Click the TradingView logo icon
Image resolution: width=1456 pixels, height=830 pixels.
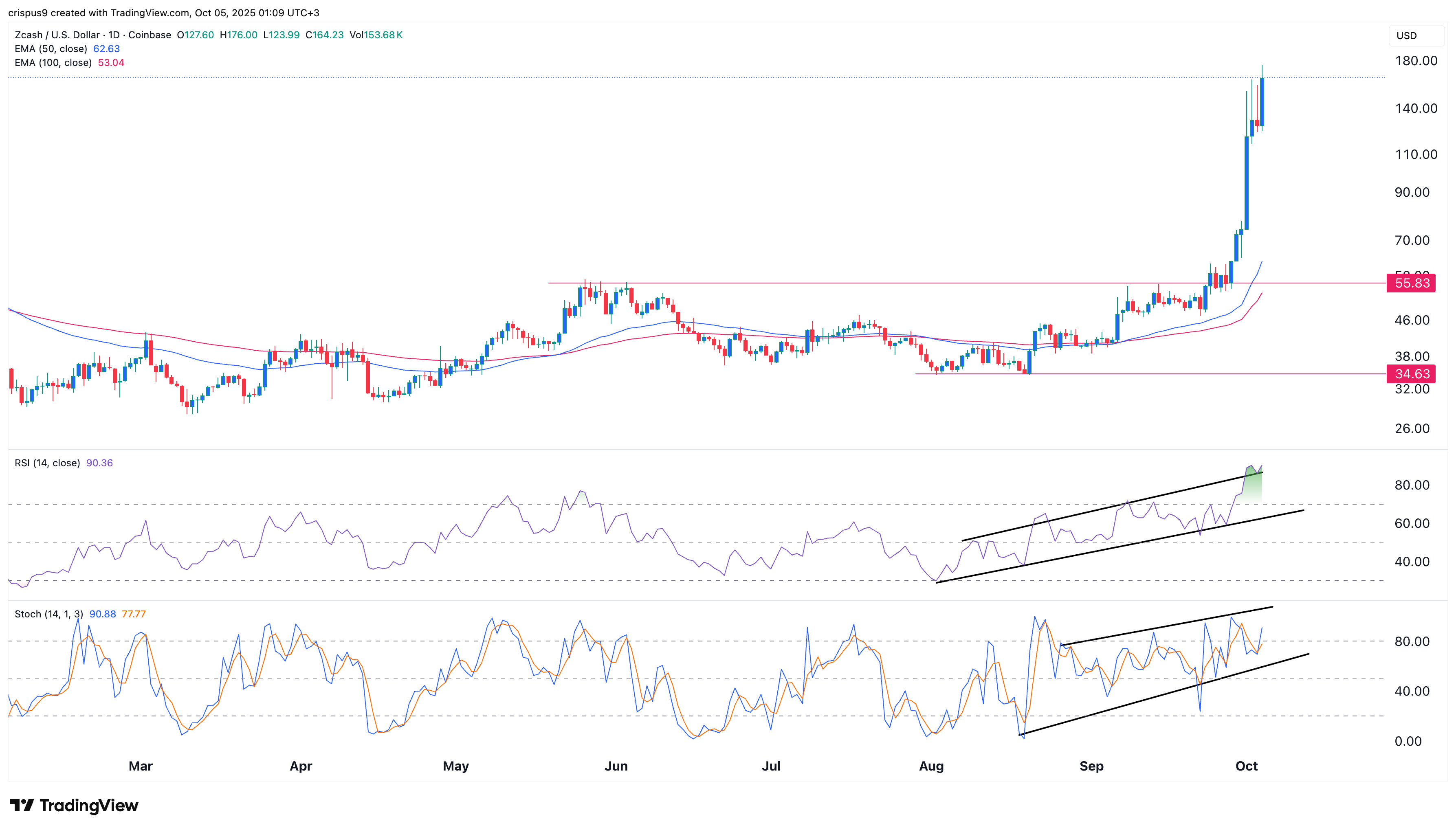[x=22, y=806]
